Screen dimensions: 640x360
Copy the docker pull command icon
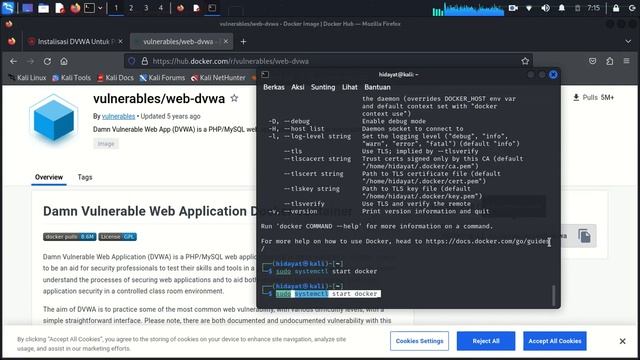pyautogui.click(x=584, y=236)
